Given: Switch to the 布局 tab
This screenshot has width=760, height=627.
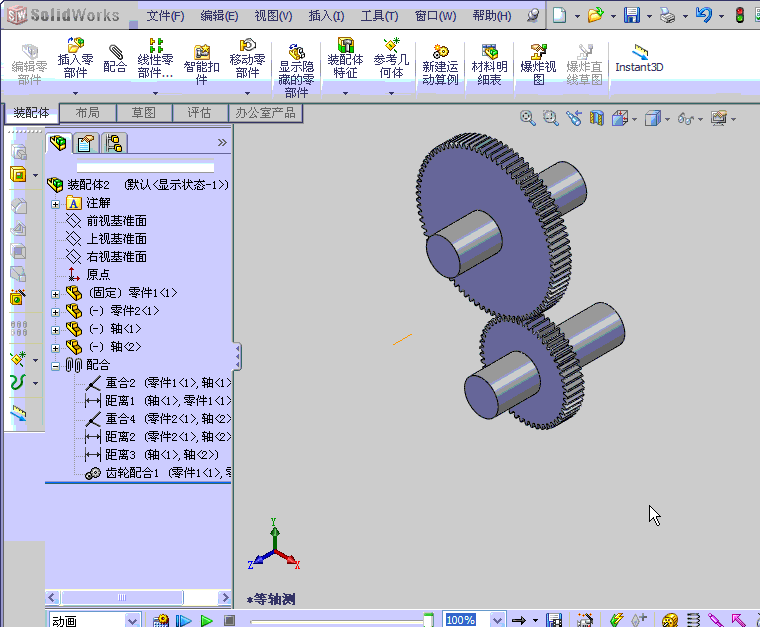Looking at the screenshot, I should tap(88, 113).
